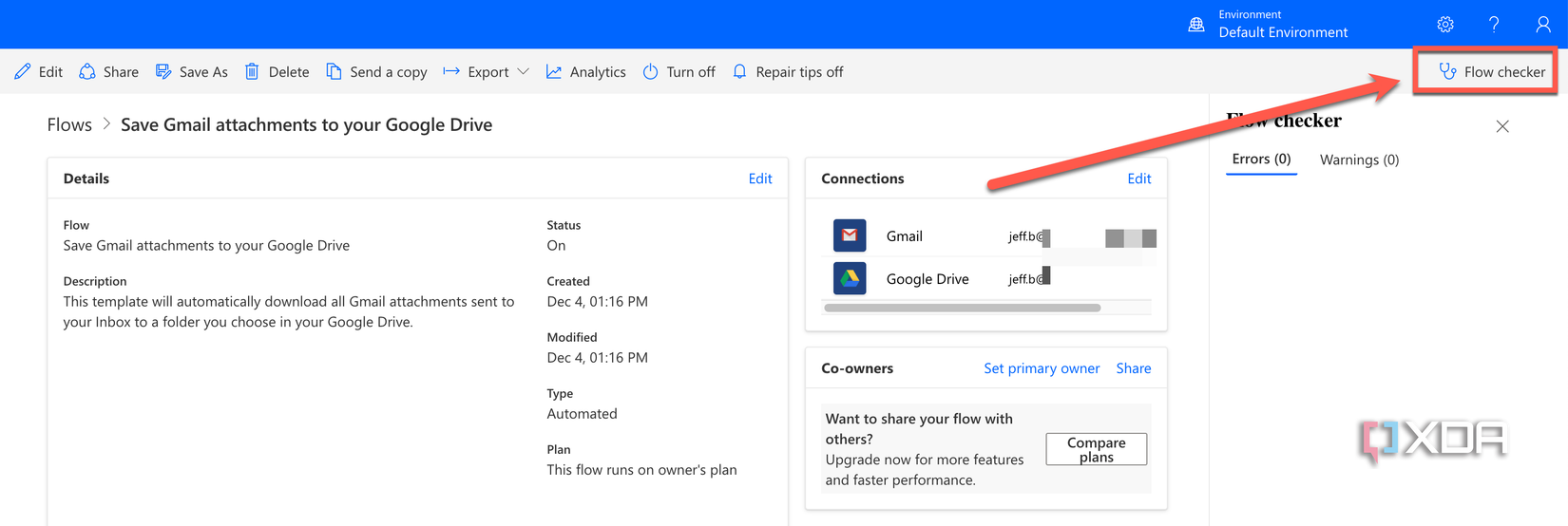This screenshot has height=526, width=1568.
Task: Click the Connections horizontal scrollbar
Action: click(x=963, y=308)
